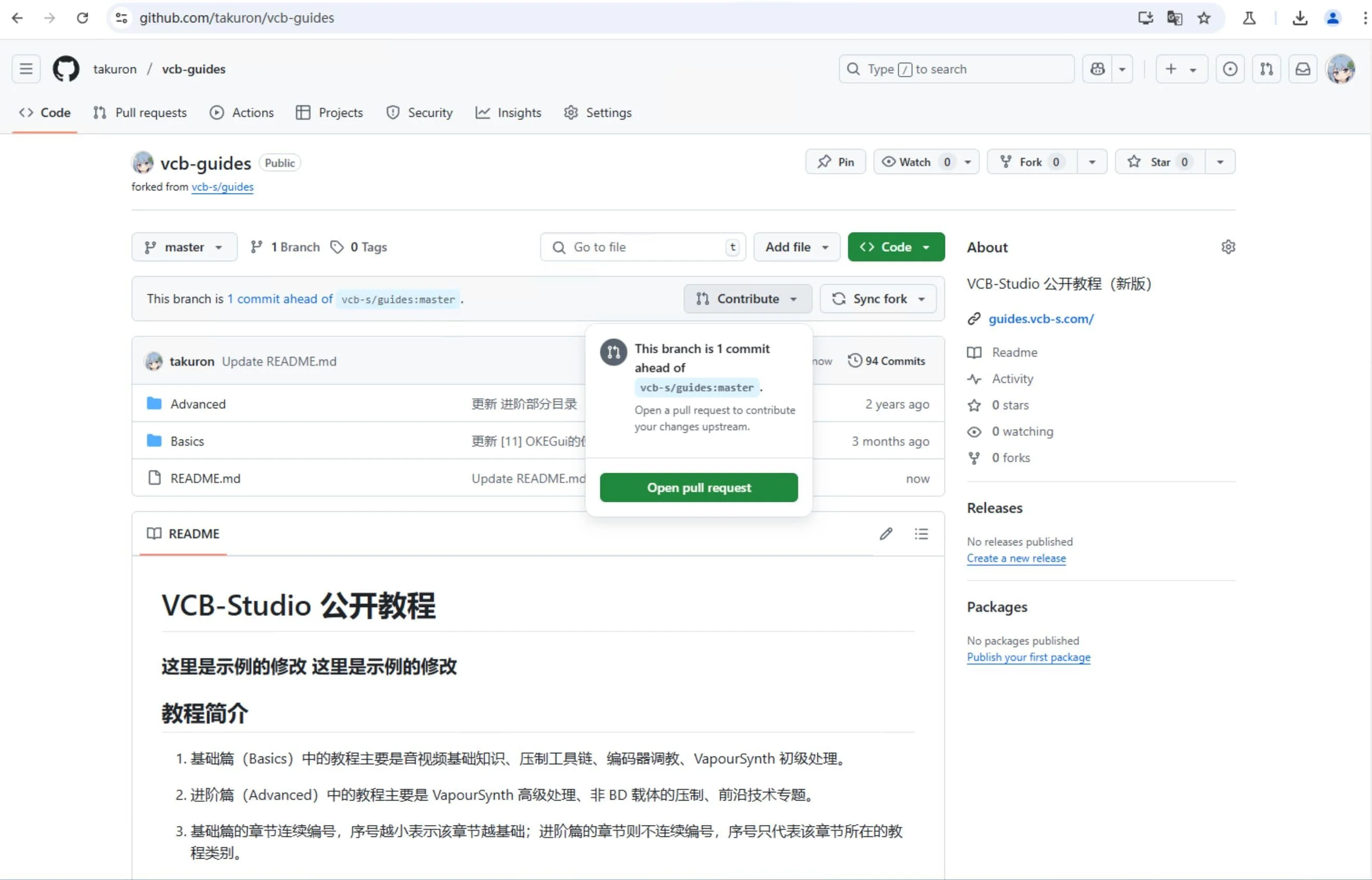Open Readme link in About
1372x880 pixels.
coord(1014,353)
